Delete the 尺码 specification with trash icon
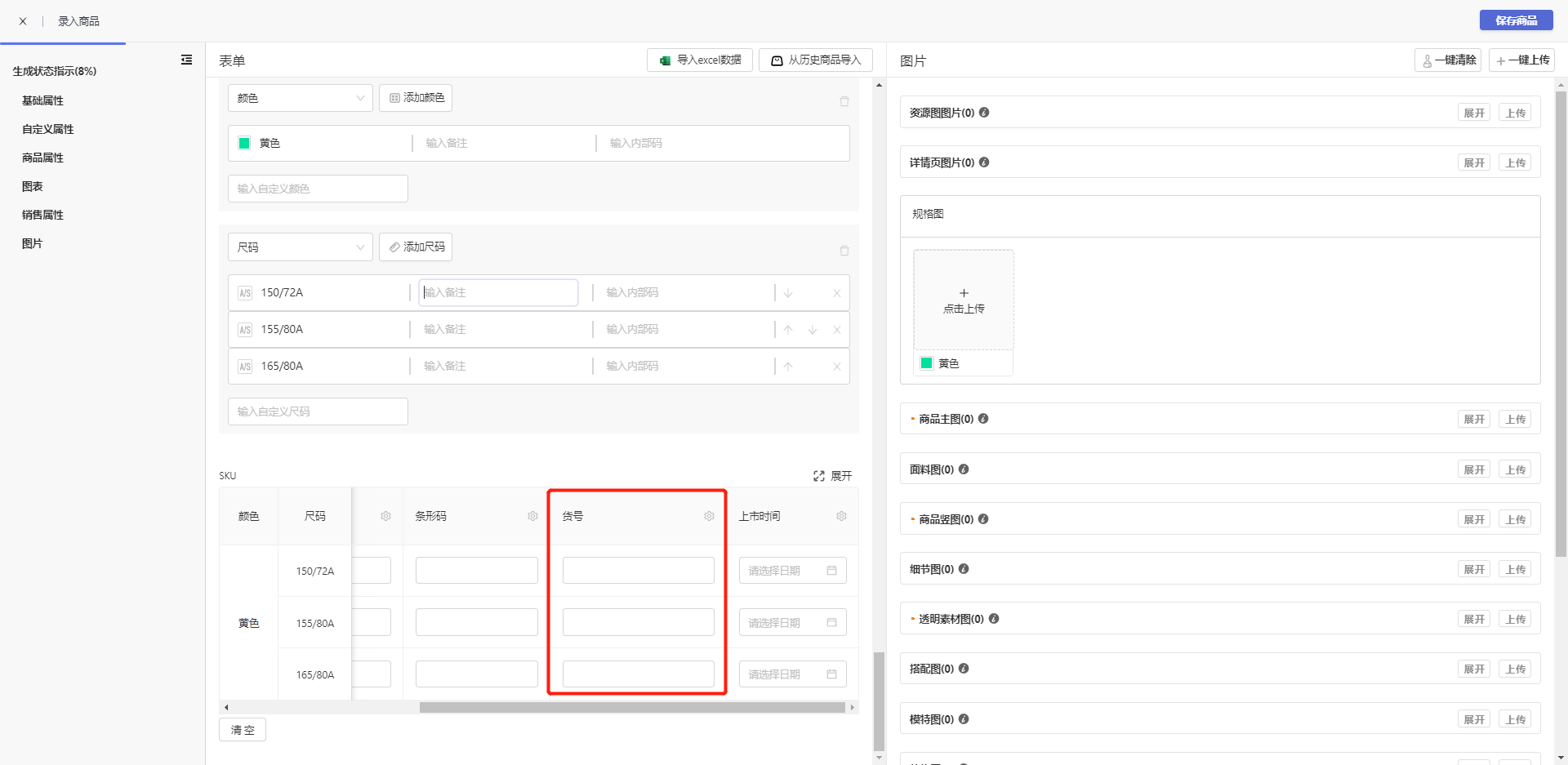 point(844,251)
